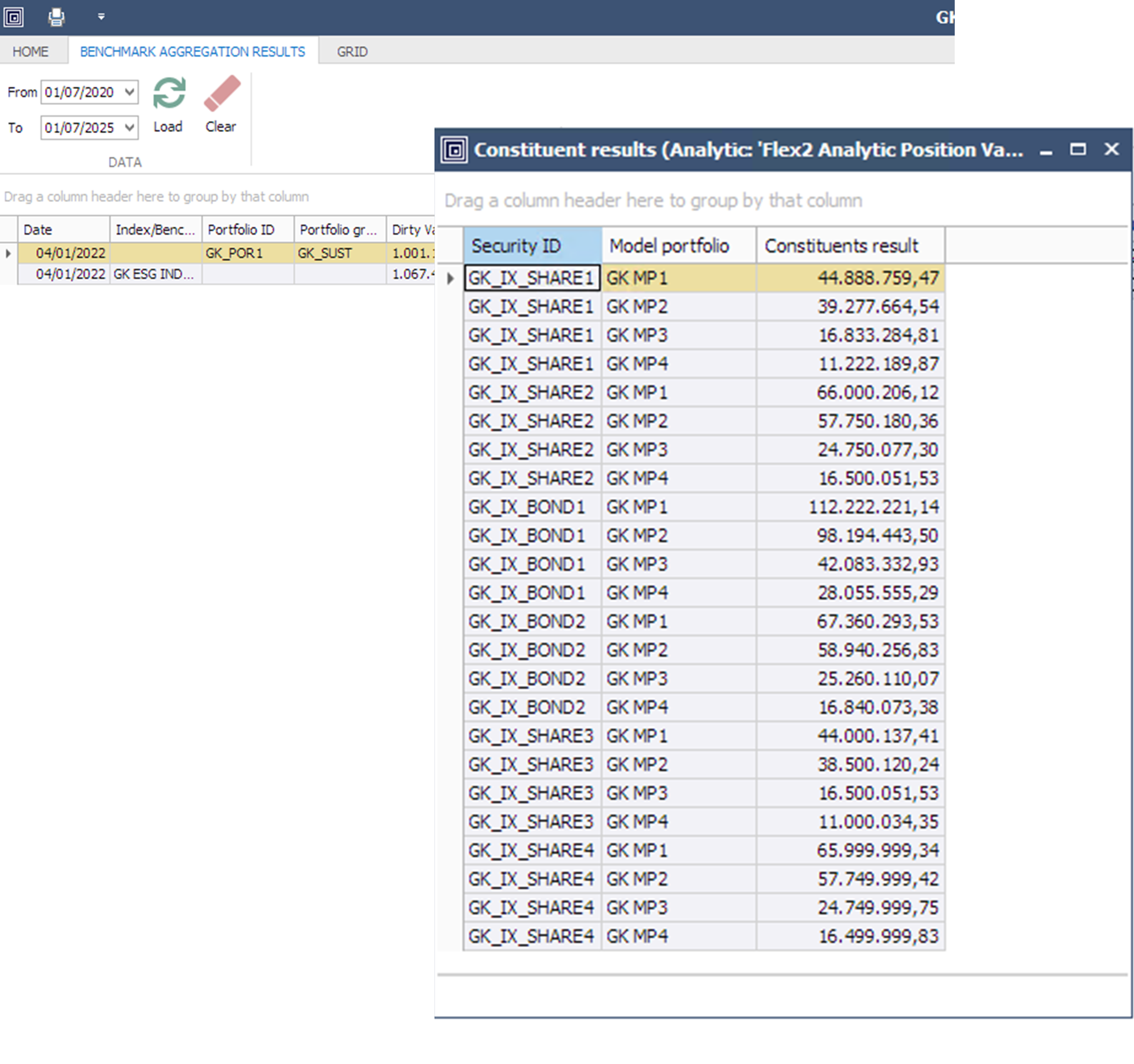The width and height of the screenshot is (1134, 1064).
Task: Maximize the Constituent results window
Action: click(1078, 149)
